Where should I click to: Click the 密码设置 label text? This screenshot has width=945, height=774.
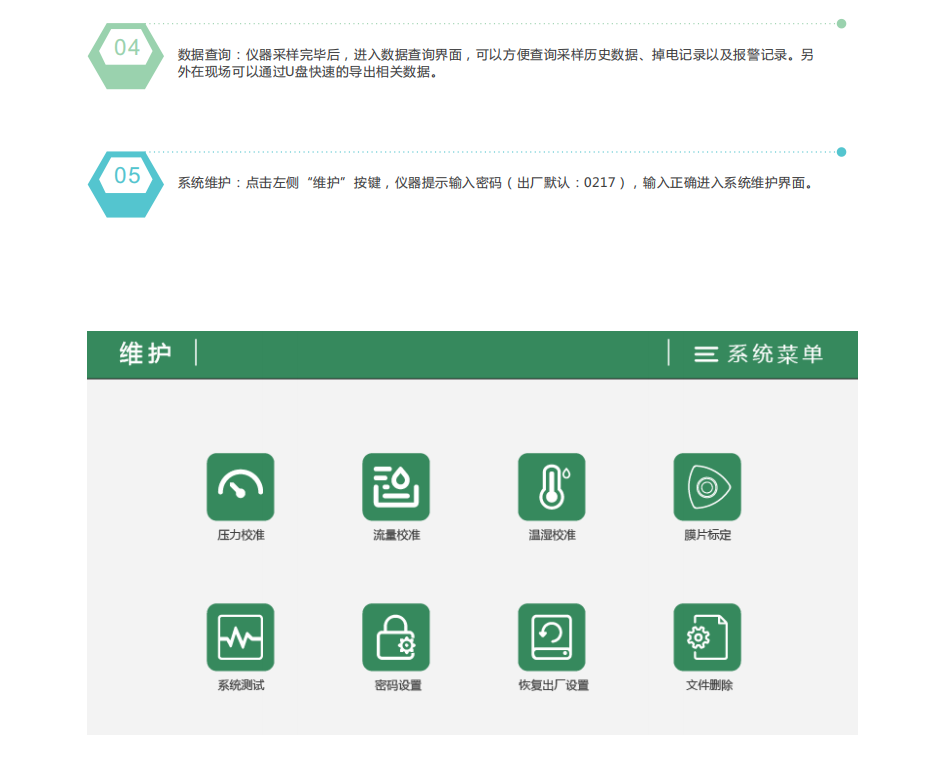point(398,685)
